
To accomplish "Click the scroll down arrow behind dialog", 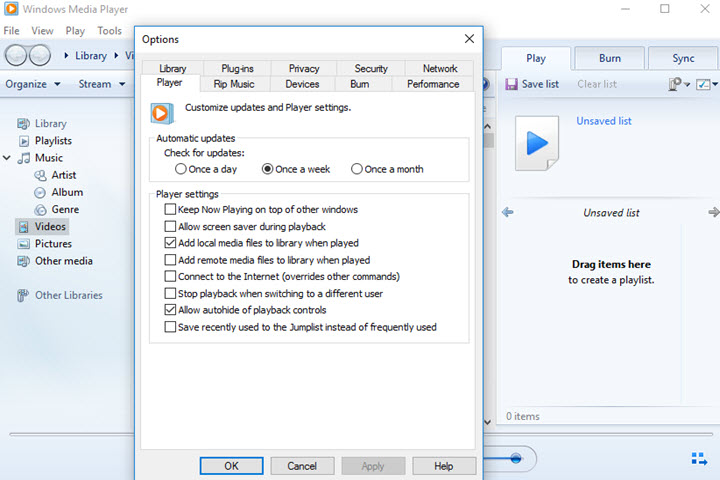I will point(488,422).
